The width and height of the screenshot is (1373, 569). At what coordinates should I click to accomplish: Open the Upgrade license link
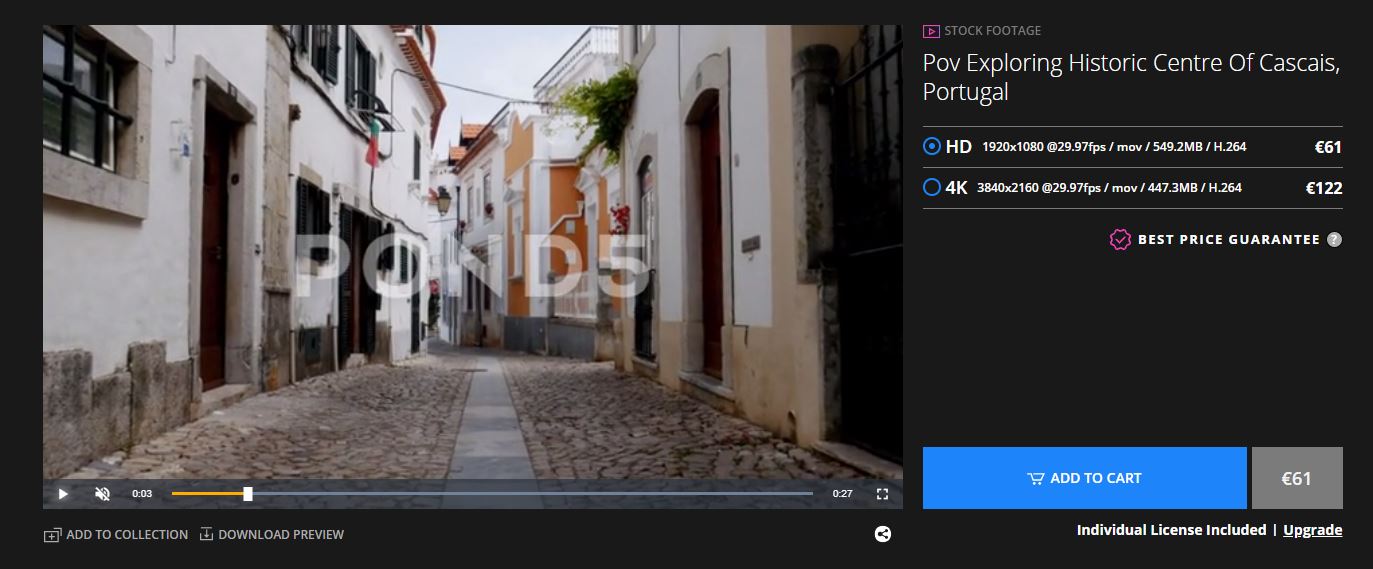1312,530
